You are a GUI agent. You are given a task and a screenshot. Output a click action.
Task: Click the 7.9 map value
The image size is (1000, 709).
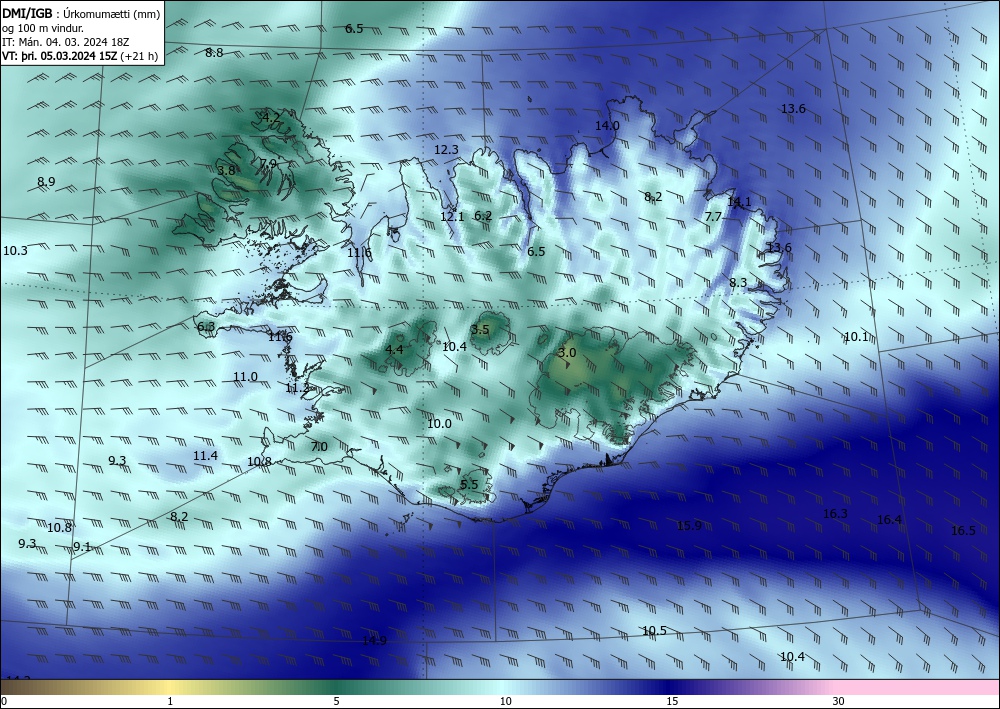point(268,164)
